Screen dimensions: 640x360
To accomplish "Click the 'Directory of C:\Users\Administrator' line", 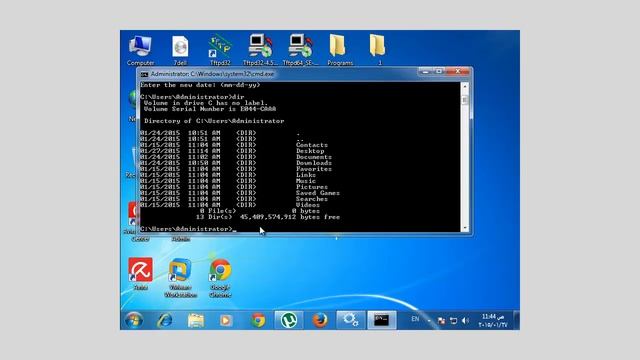I will [x=214, y=121].
